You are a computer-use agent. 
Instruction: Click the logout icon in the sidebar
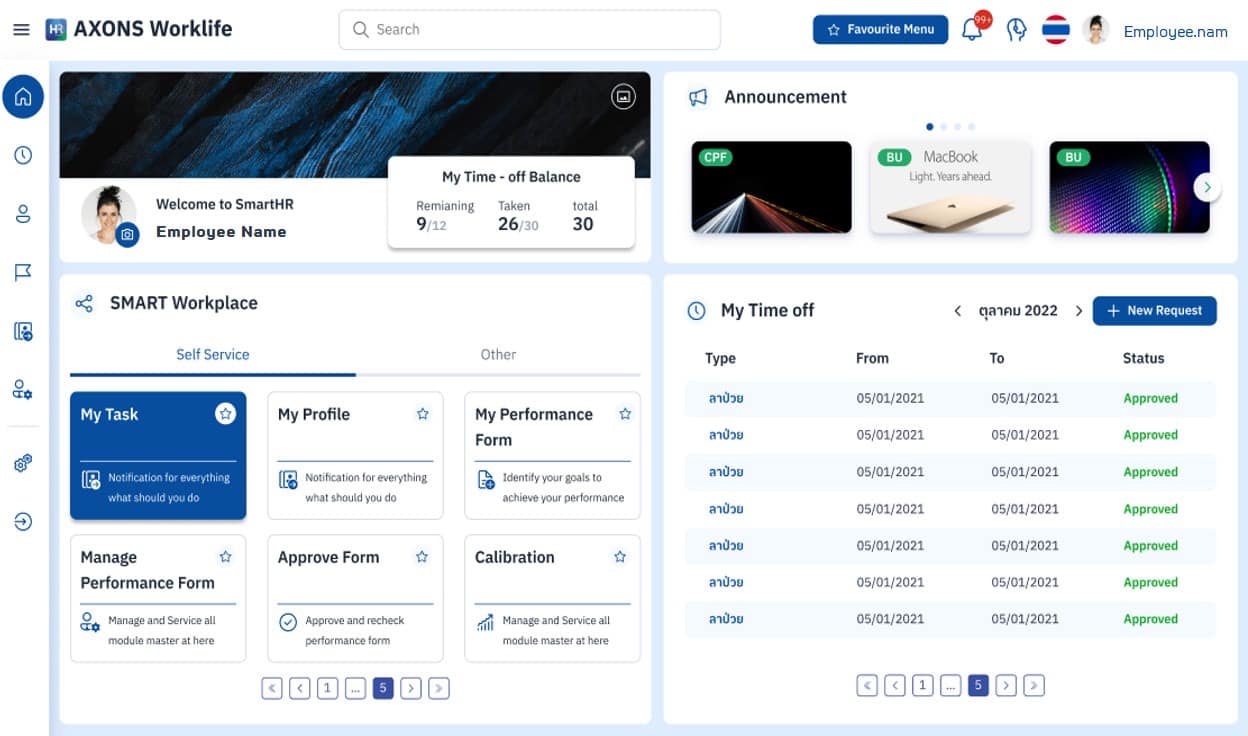(x=23, y=521)
